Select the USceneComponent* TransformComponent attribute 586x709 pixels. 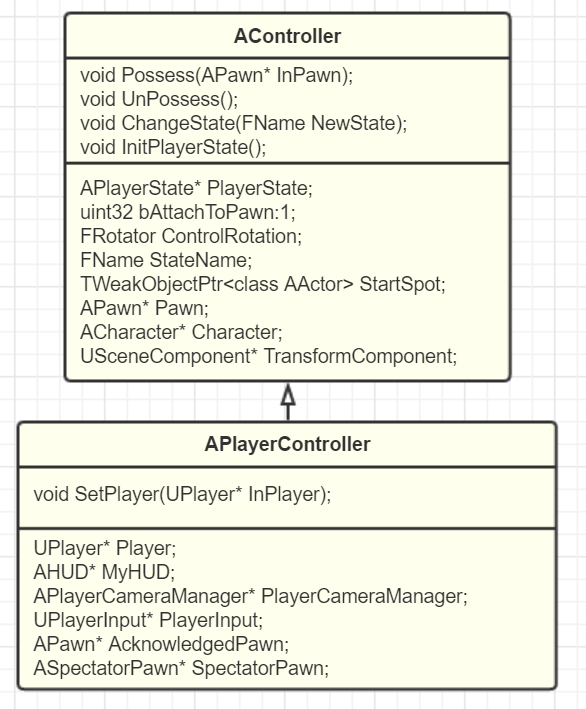(x=269, y=356)
